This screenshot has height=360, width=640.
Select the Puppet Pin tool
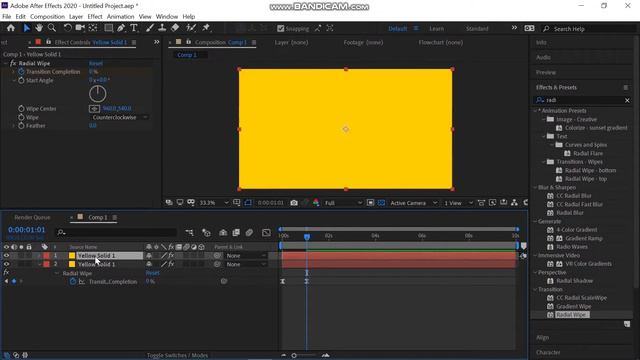pos(206,28)
